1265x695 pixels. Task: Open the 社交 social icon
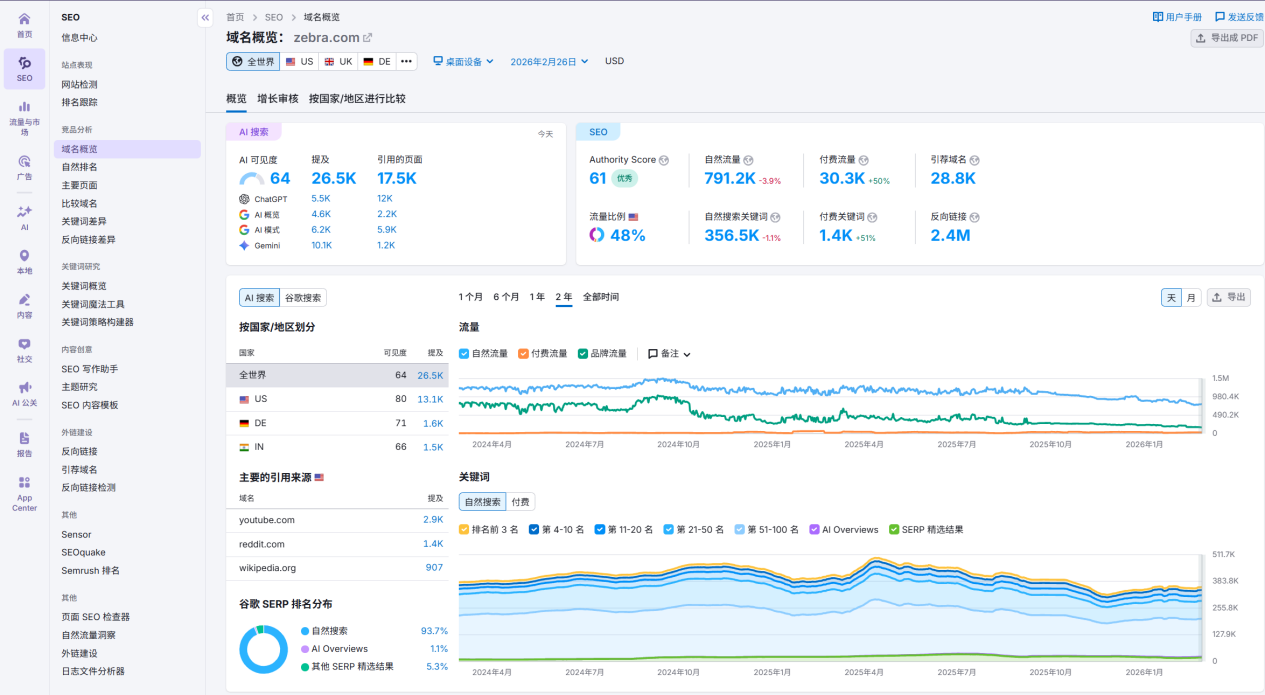tap(24, 344)
